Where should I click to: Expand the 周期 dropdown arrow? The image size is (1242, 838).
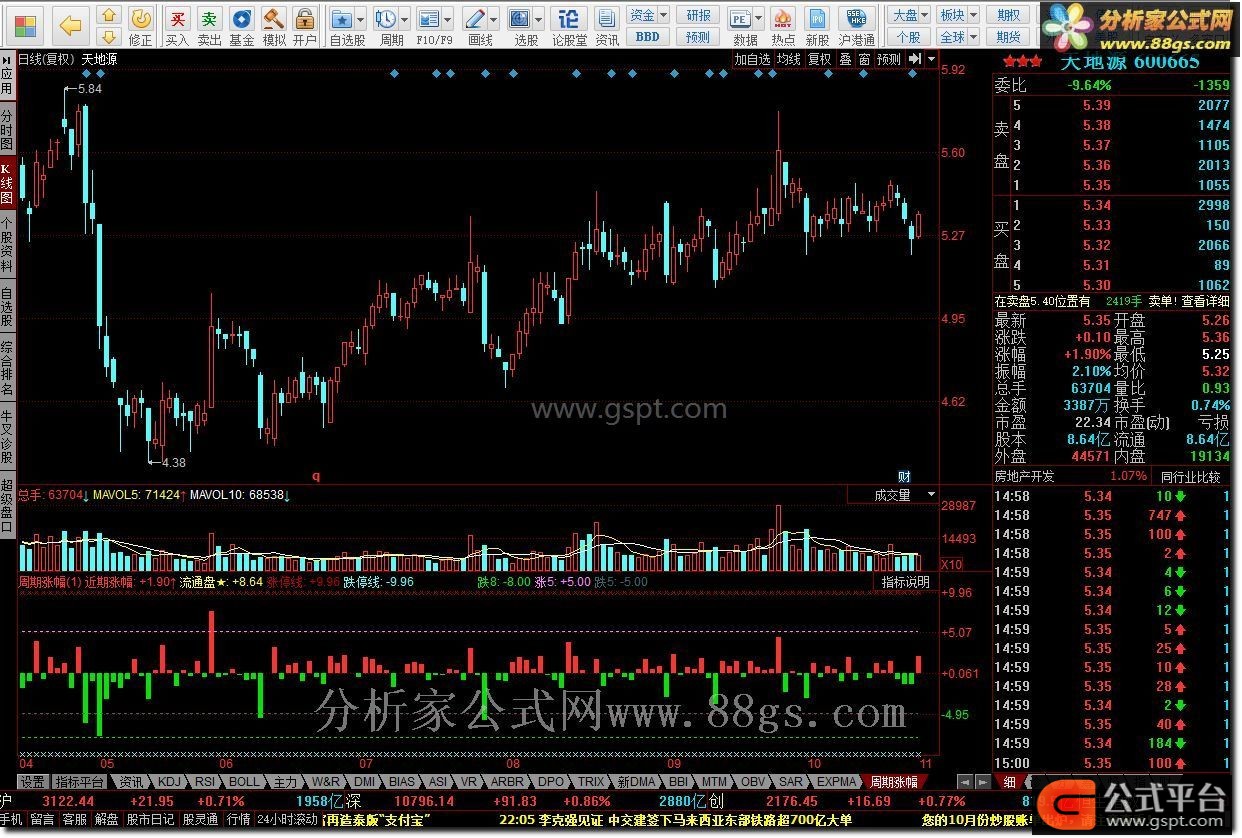pyautogui.click(x=404, y=19)
